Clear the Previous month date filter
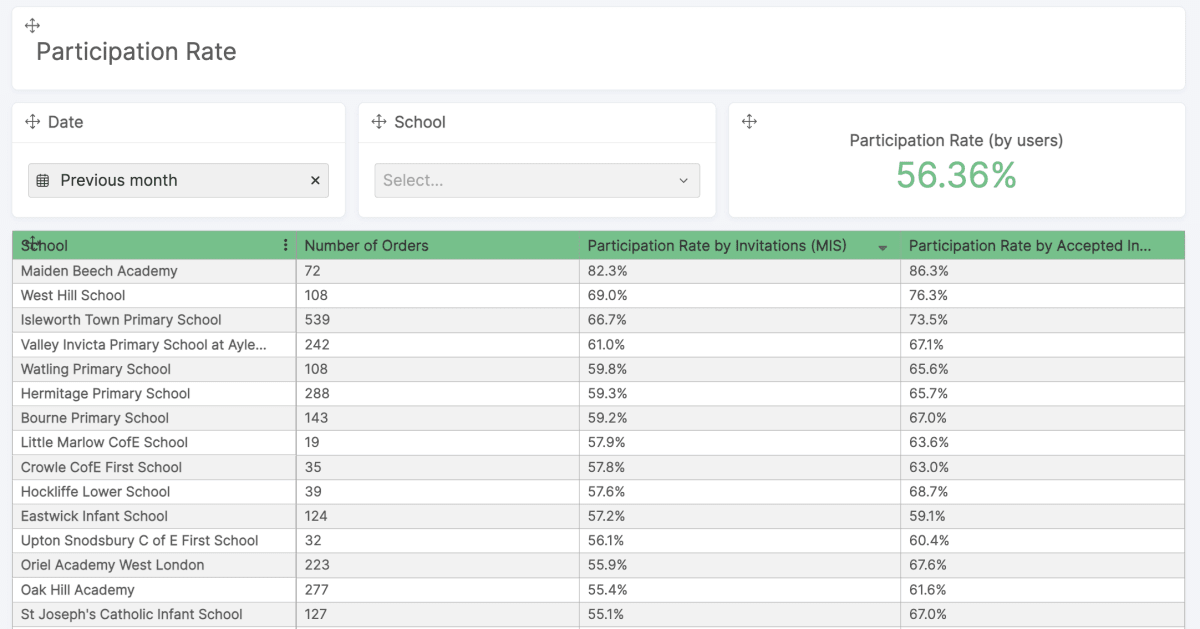This screenshot has height=629, width=1200. click(315, 181)
